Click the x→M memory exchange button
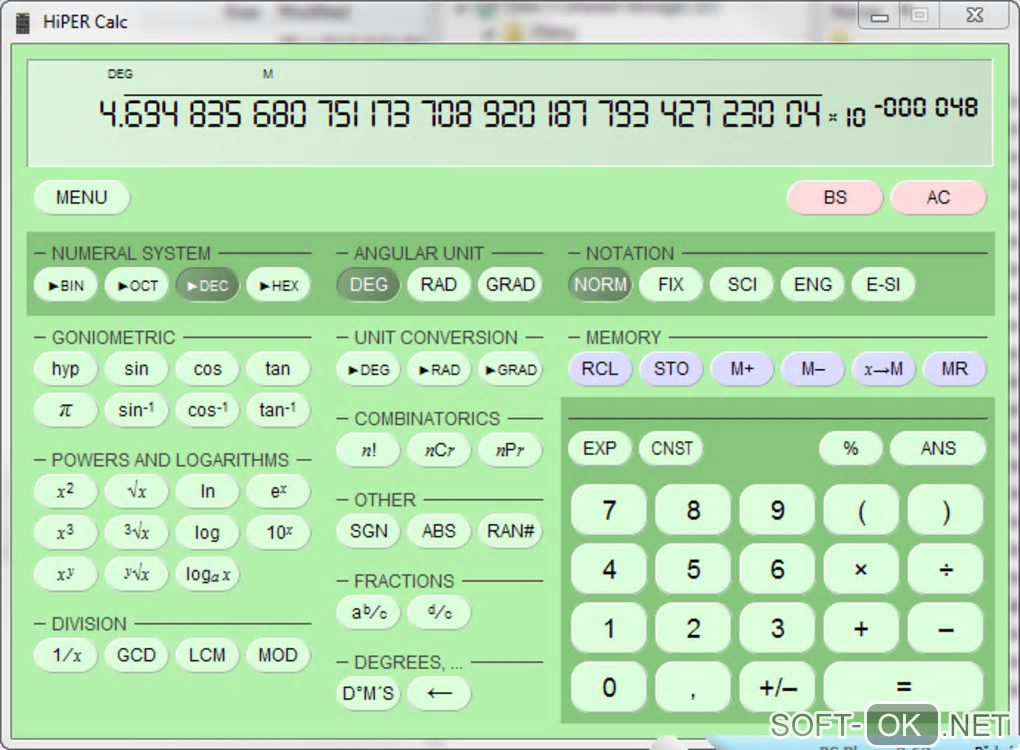 (883, 369)
